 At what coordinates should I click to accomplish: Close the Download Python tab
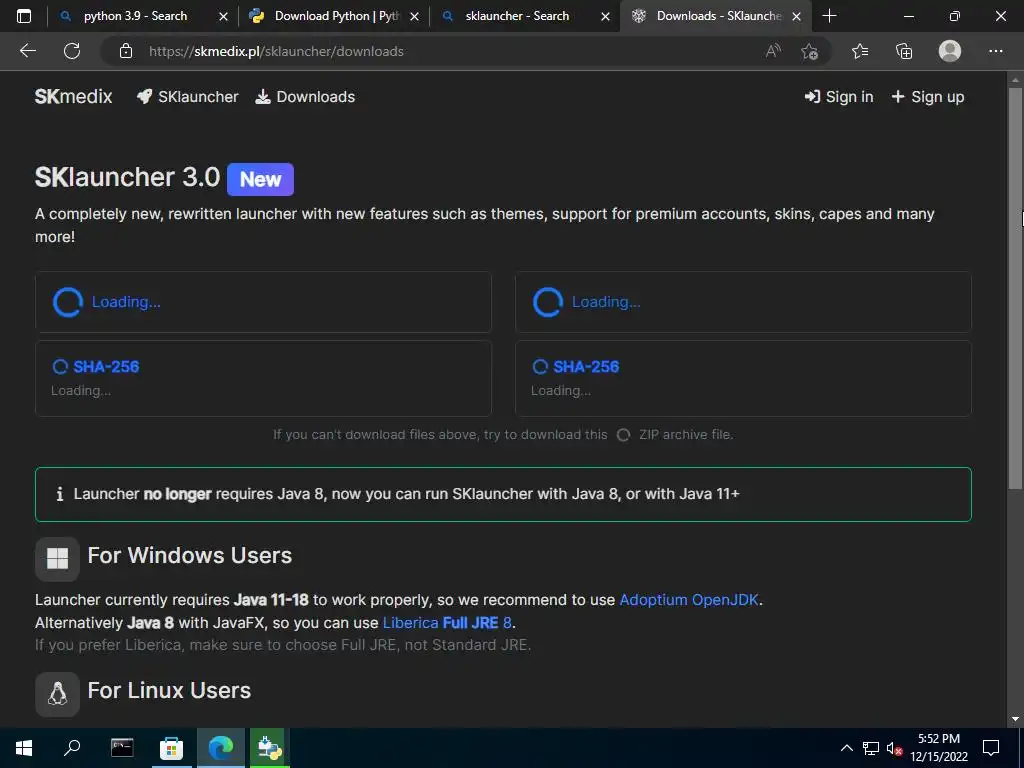(414, 16)
